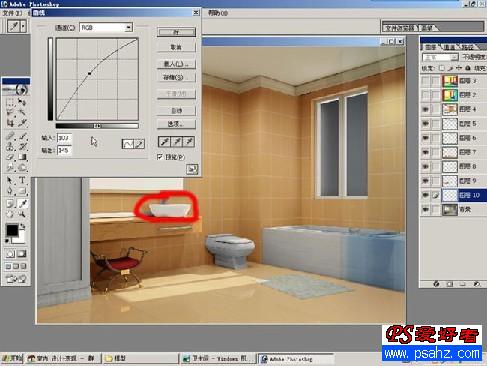Select the Slice tool
This screenshot has width=487, height=366.
(22, 123)
